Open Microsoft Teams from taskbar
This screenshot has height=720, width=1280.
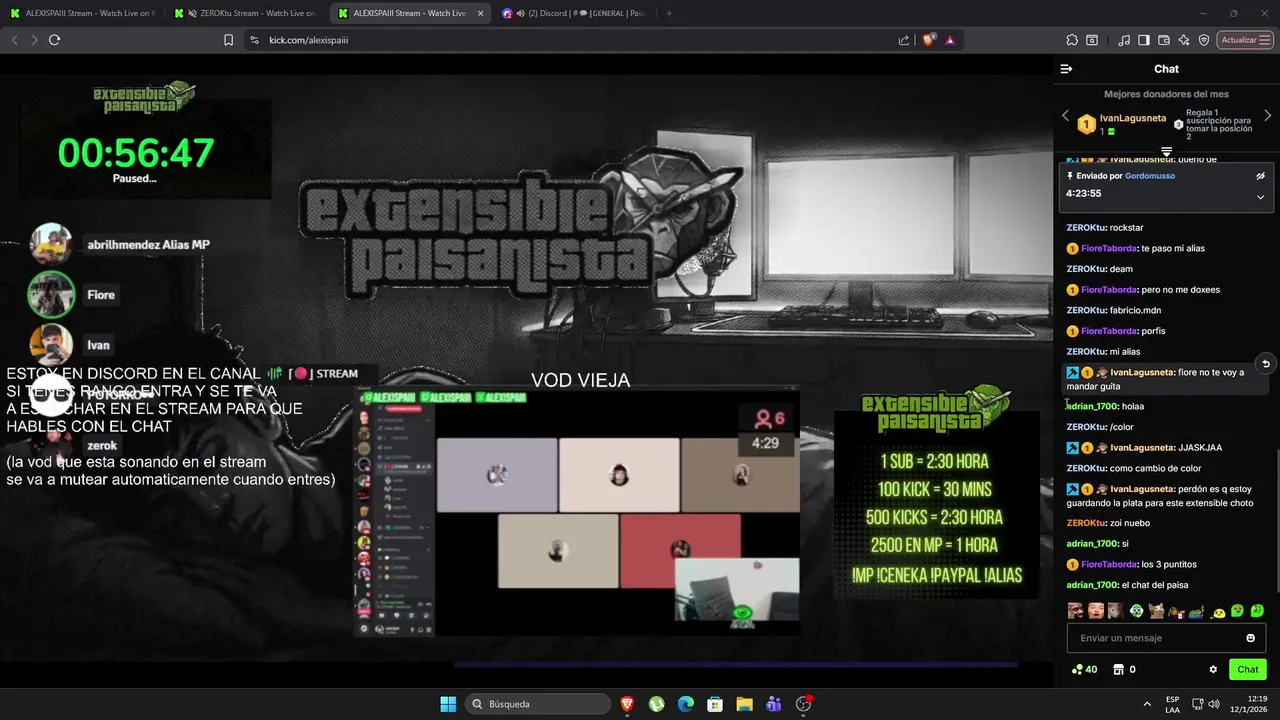773,704
